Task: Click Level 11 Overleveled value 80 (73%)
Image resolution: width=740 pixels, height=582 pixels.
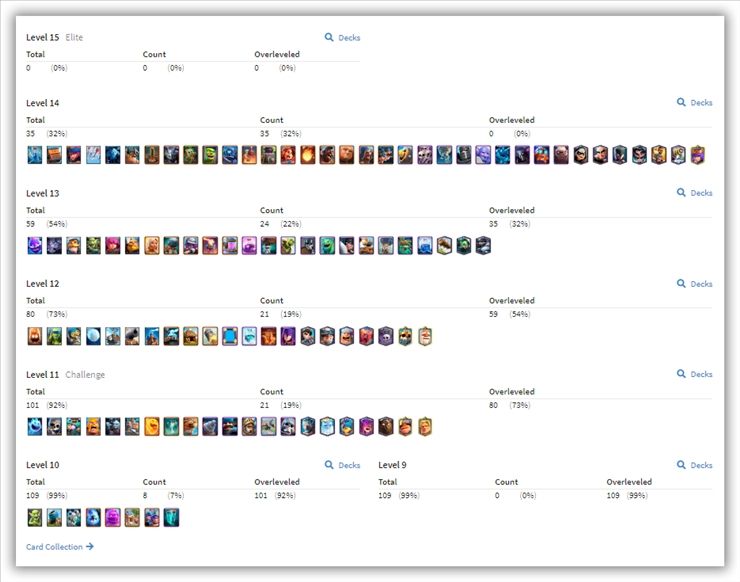Action: pyautogui.click(x=510, y=405)
